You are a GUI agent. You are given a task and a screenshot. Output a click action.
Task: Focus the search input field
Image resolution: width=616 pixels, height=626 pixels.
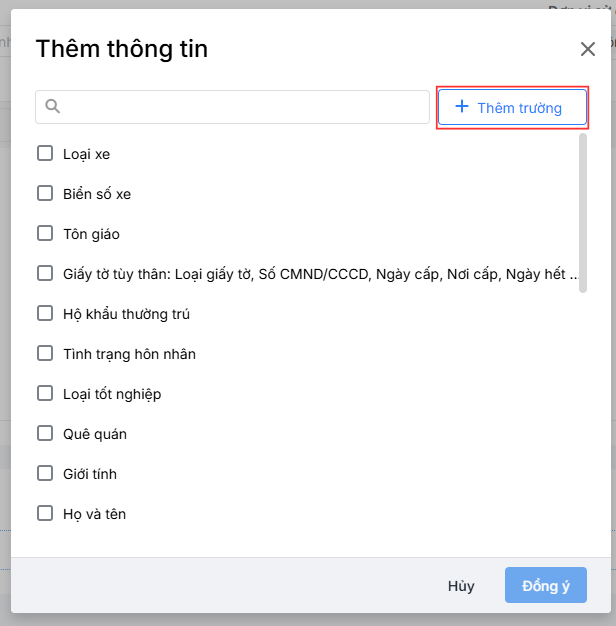point(245,107)
